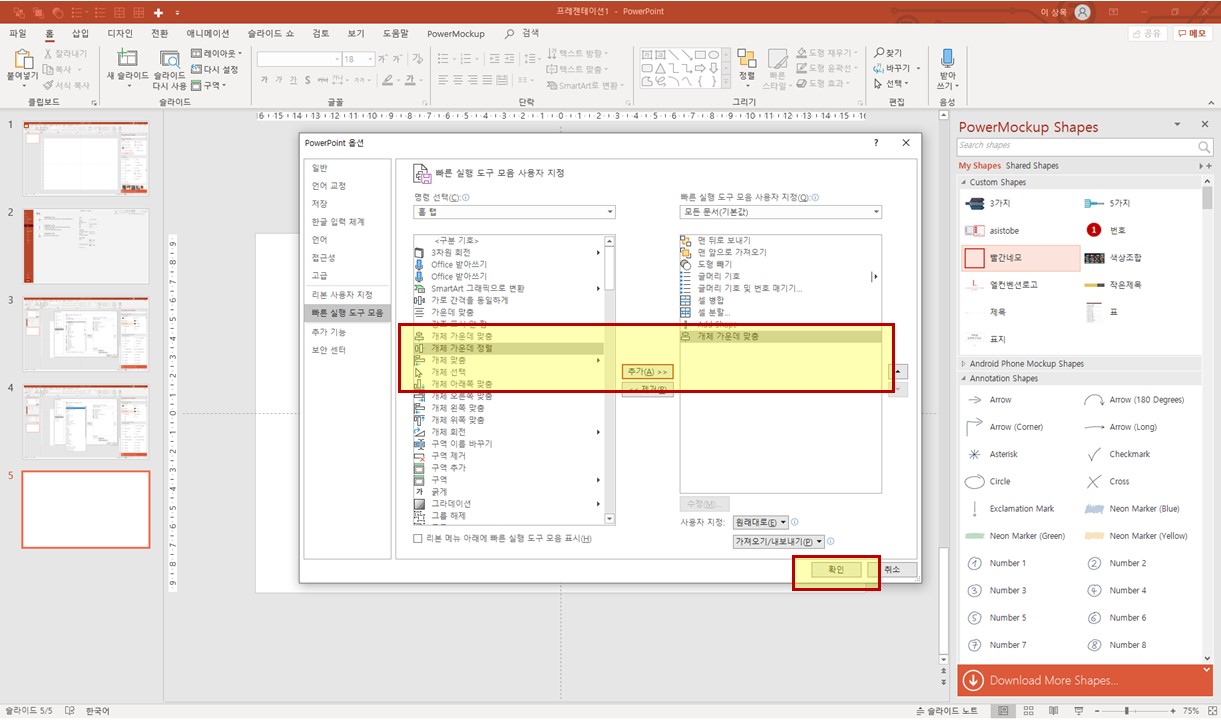Open the 파일 menu tab
The image size is (1221, 720).
click(x=18, y=33)
